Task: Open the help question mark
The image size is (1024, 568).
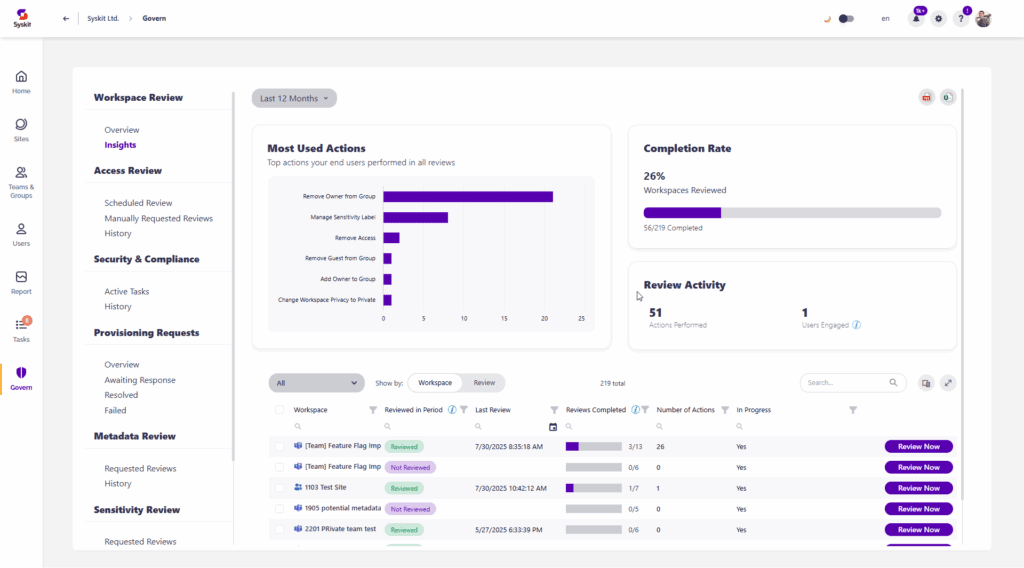Action: [x=961, y=19]
